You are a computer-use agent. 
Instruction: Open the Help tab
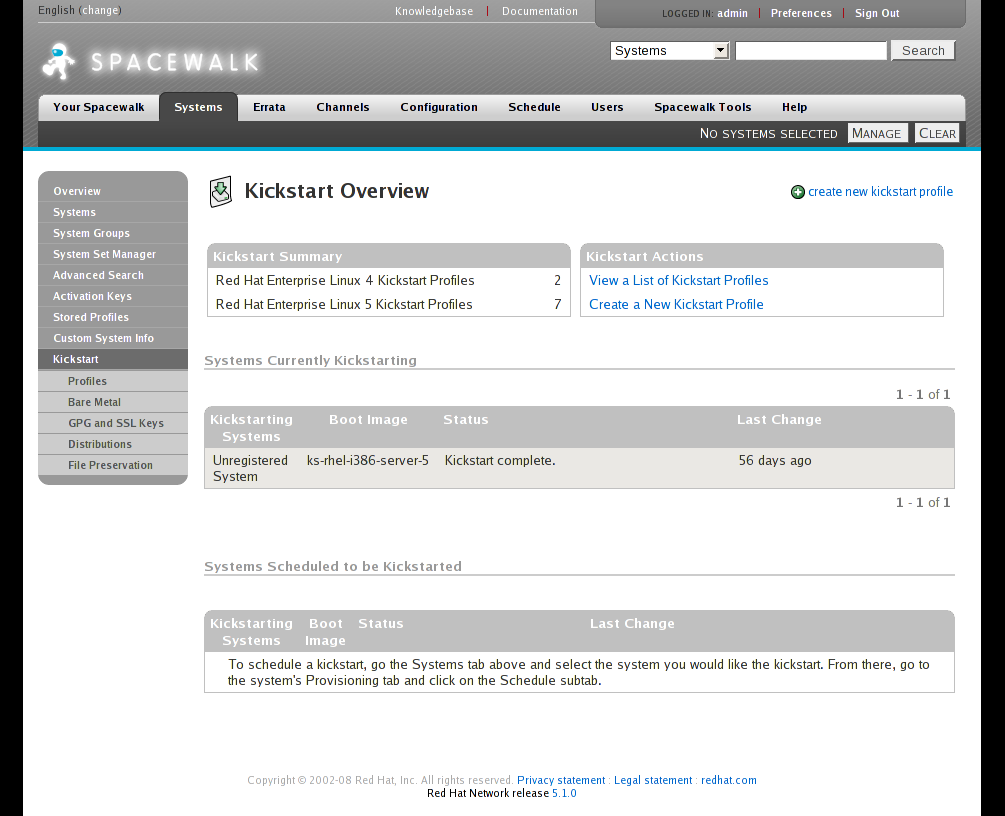coord(794,107)
